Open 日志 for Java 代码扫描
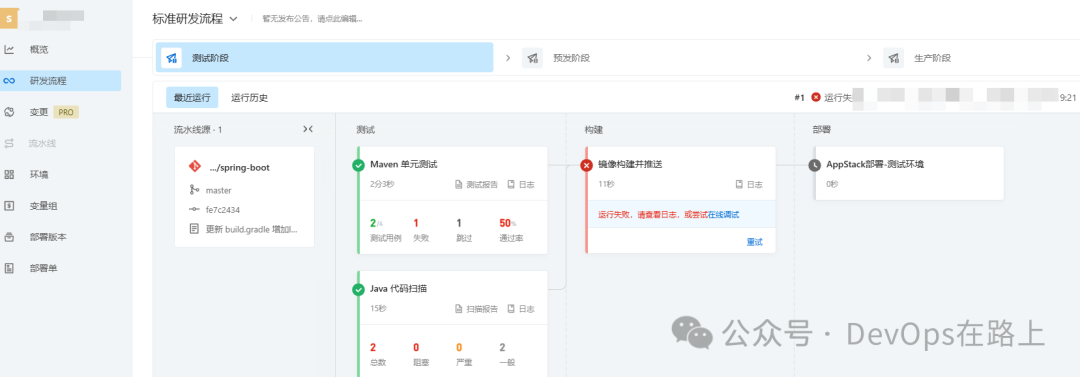 tap(521, 309)
